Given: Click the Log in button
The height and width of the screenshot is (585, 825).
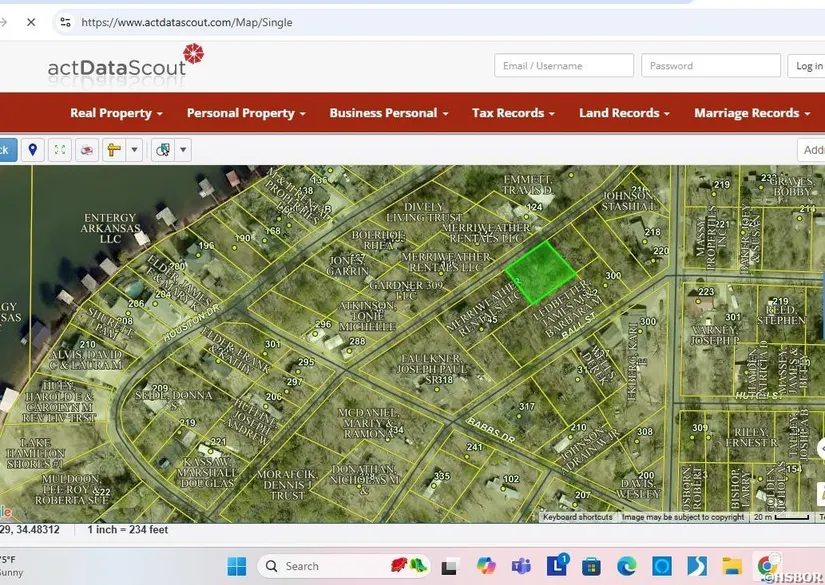Looking at the screenshot, I should pyautogui.click(x=808, y=66).
